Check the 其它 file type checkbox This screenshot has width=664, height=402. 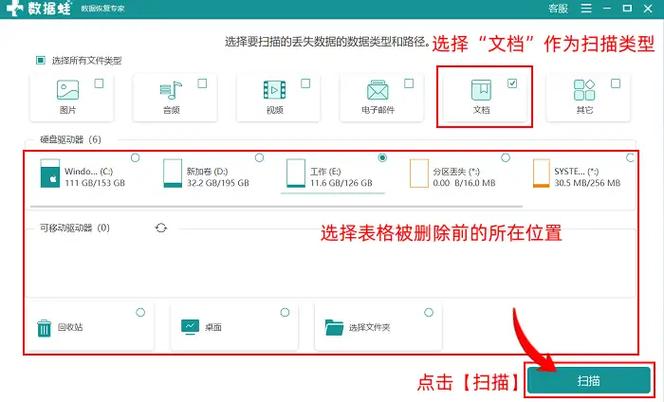pos(616,83)
